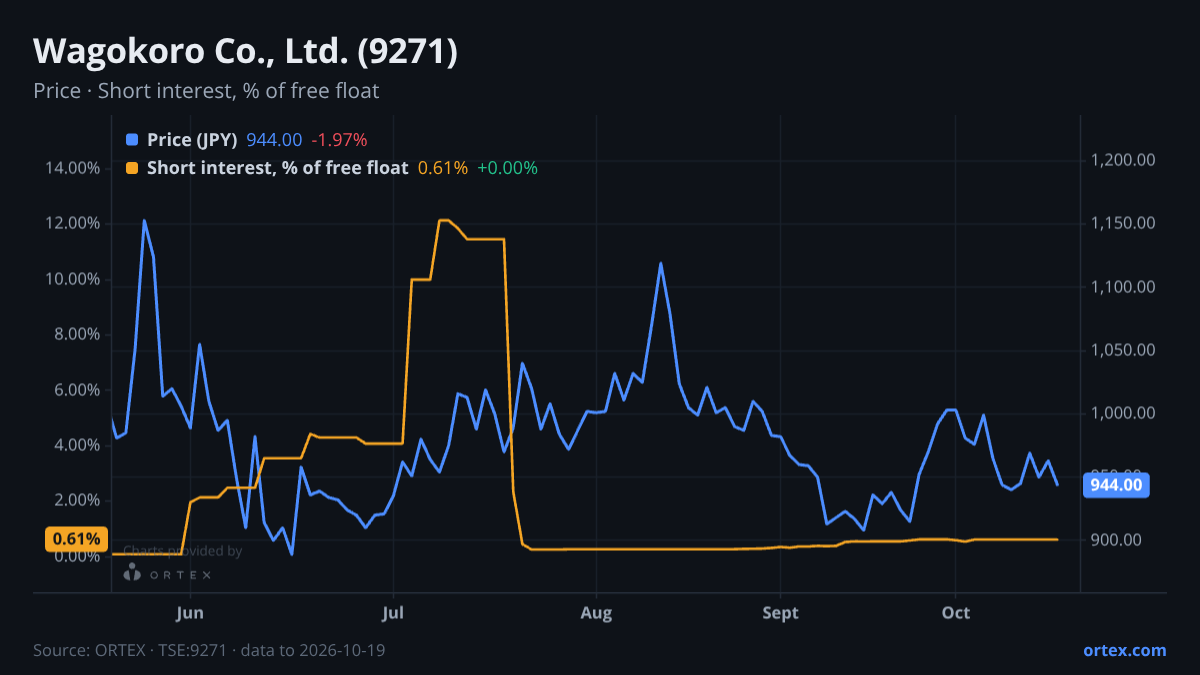Image resolution: width=1200 pixels, height=675 pixels.
Task: Click the orange Short interest legend swatch
Action: tap(132, 168)
